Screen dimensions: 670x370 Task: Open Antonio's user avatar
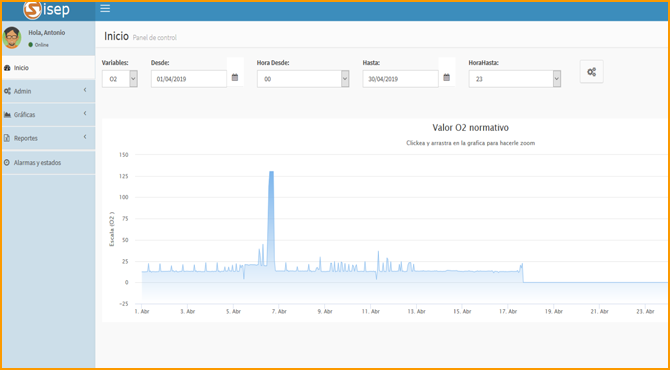(x=12, y=38)
